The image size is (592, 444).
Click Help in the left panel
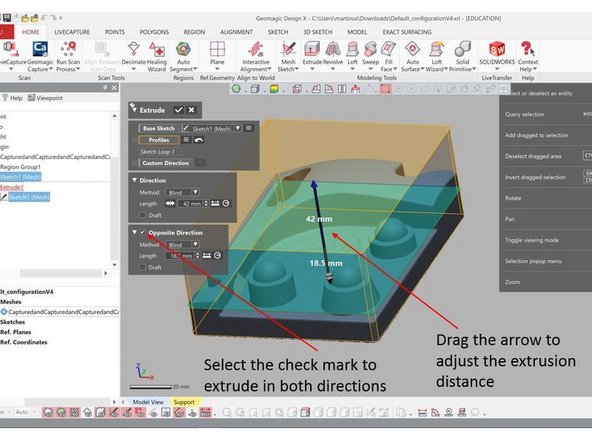(x=12, y=98)
